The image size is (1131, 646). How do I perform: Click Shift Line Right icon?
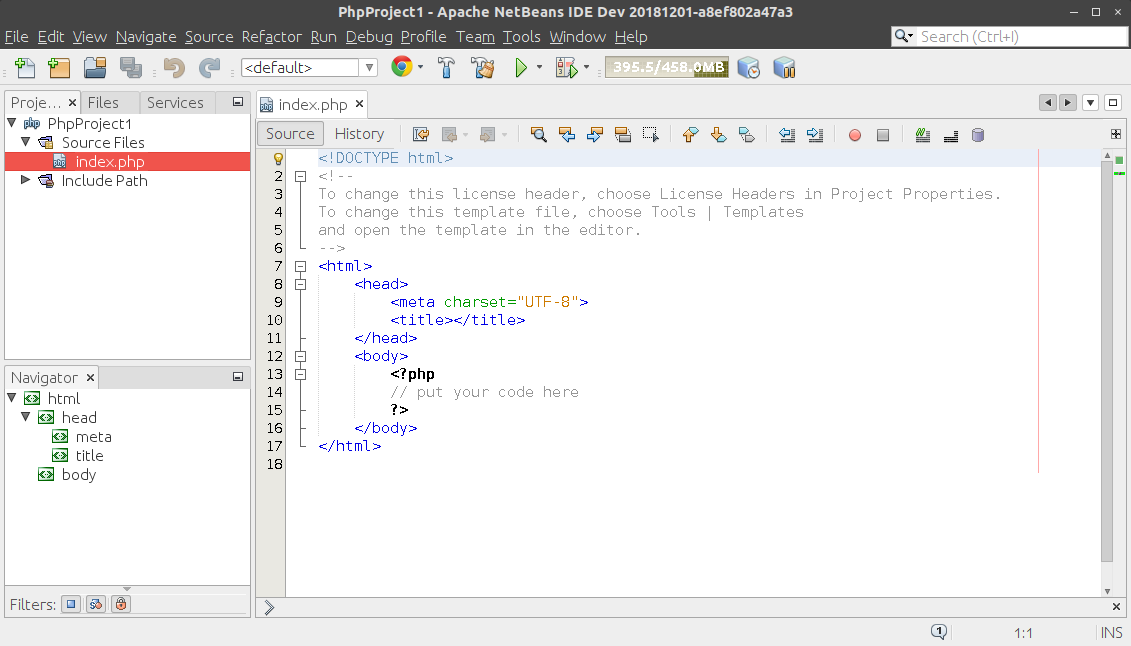[x=815, y=134]
